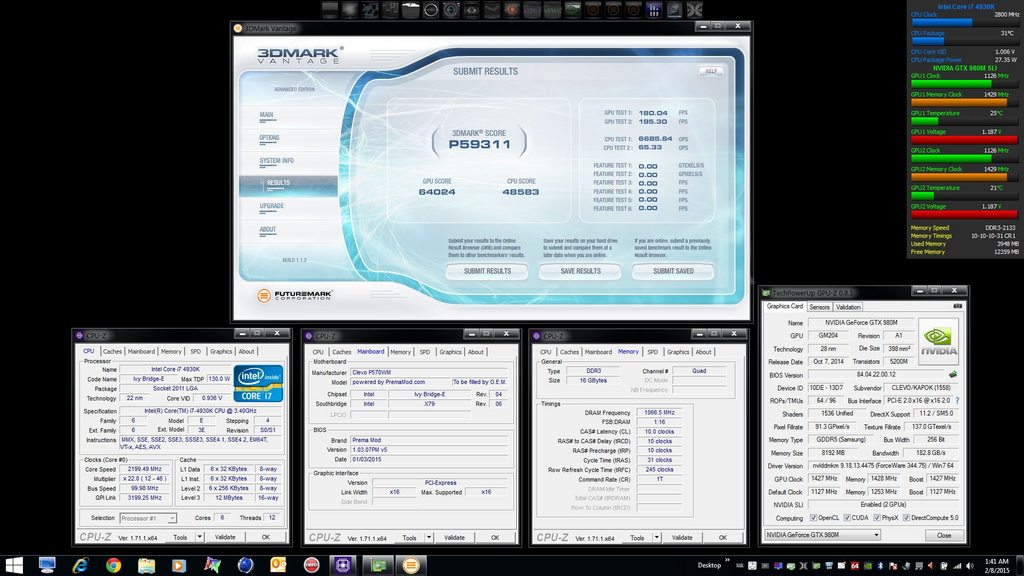The height and width of the screenshot is (576, 1024).
Task: Click the NVIDIA logo in GPU-Z
Action: pyautogui.click(x=938, y=341)
